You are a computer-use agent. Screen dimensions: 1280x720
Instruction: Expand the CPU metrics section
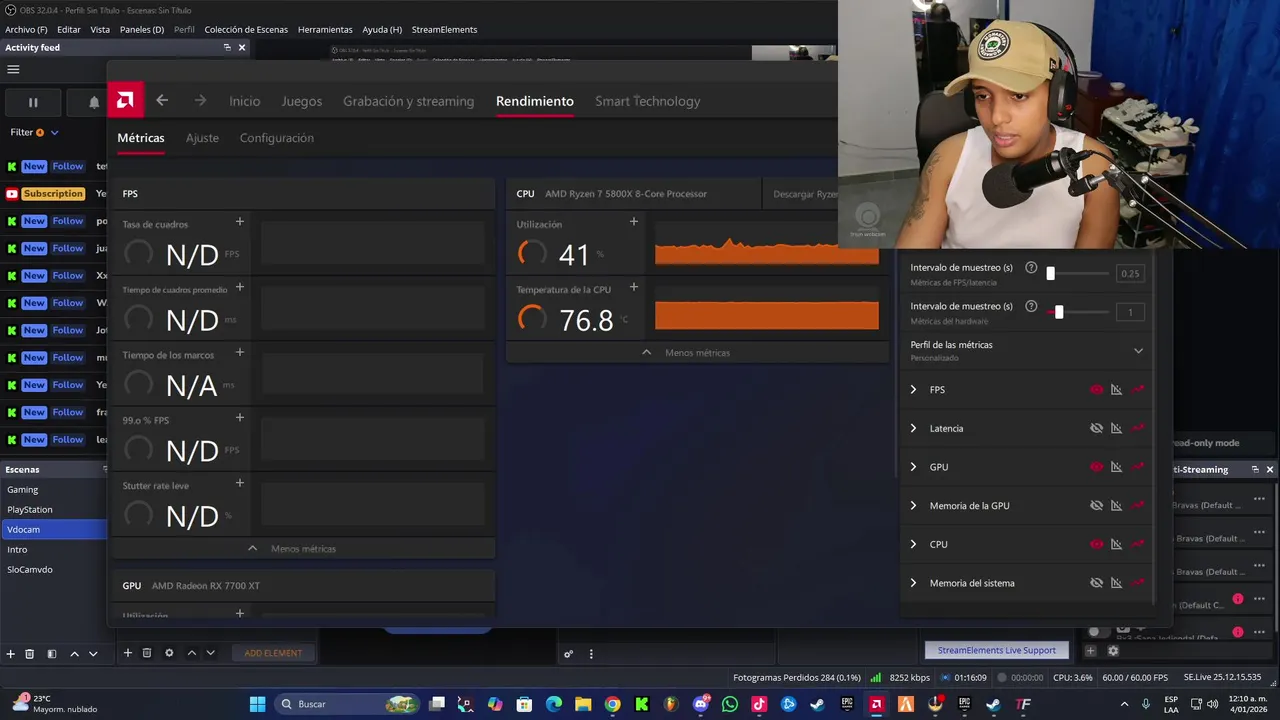click(913, 544)
